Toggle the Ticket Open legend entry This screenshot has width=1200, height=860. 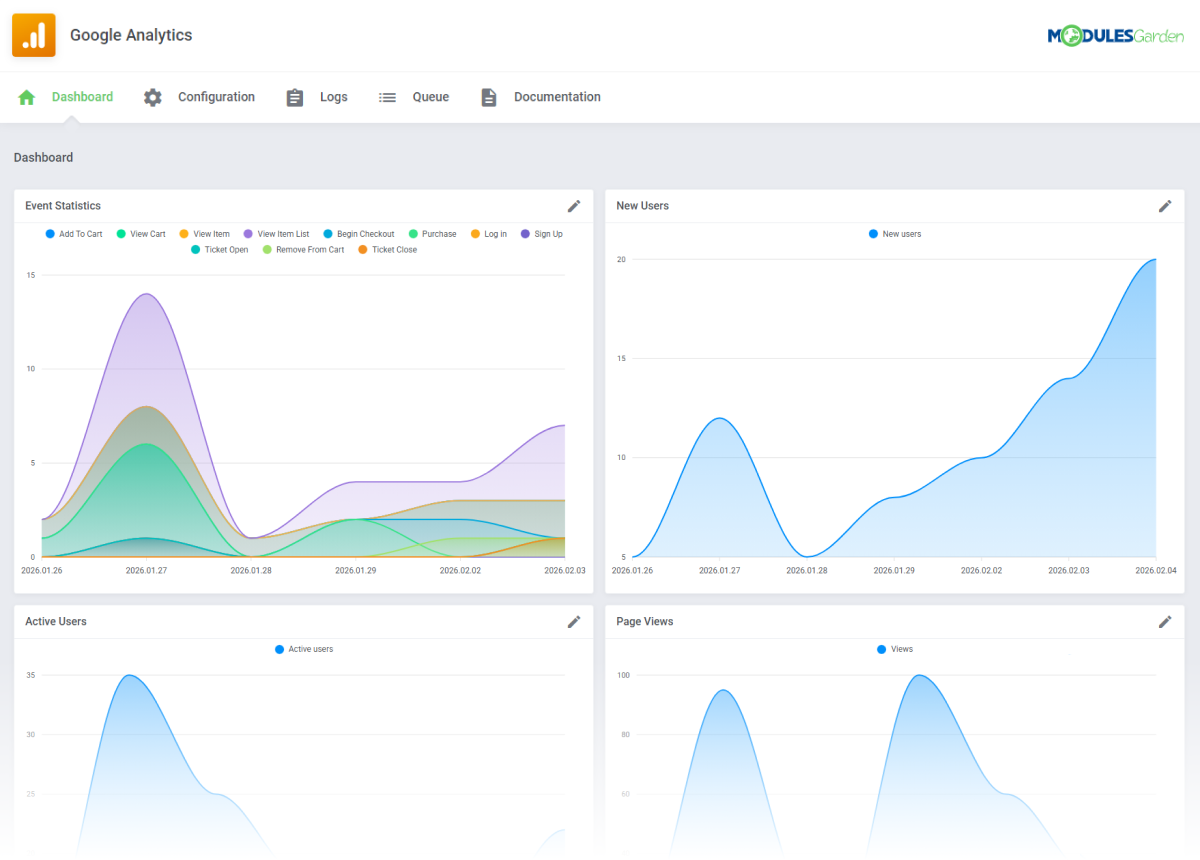(219, 250)
